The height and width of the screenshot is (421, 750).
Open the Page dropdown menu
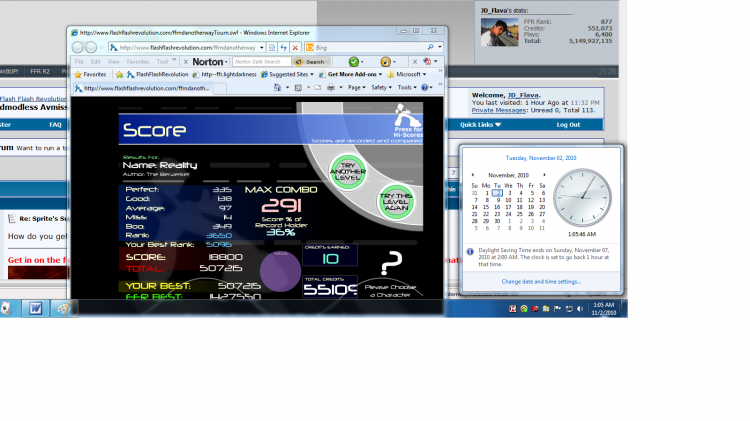click(x=356, y=88)
